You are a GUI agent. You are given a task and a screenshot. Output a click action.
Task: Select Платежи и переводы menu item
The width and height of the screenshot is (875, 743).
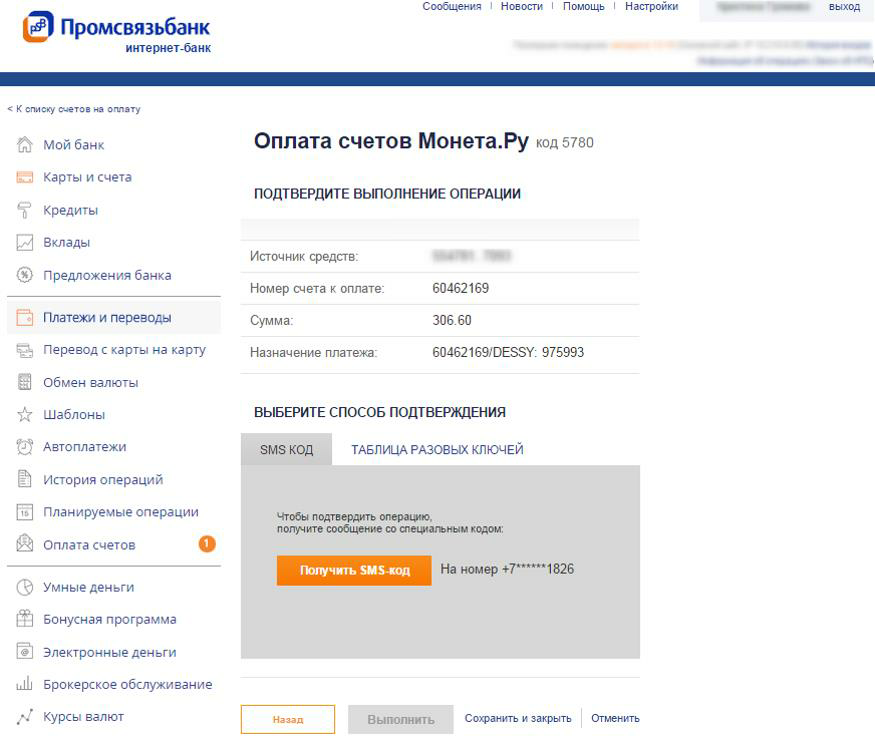tap(107, 318)
